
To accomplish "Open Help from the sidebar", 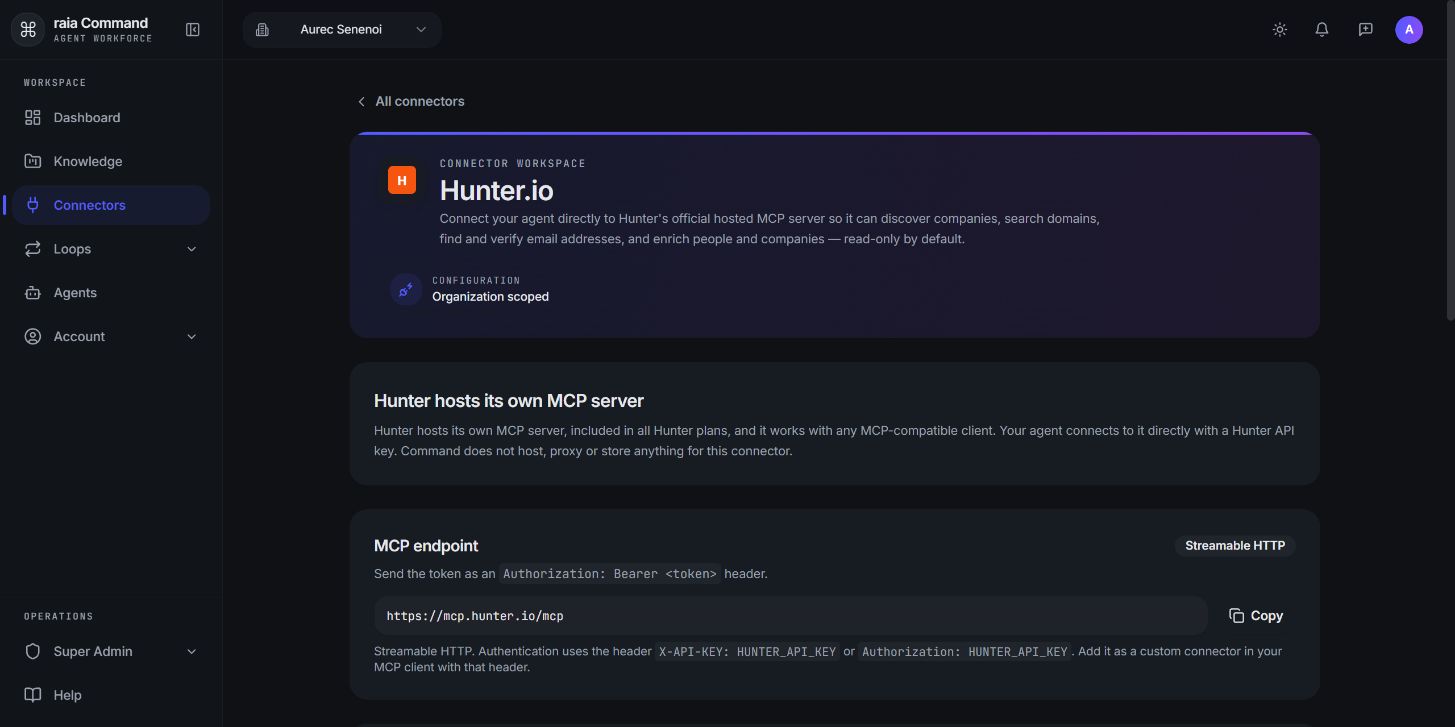I will point(111,695).
